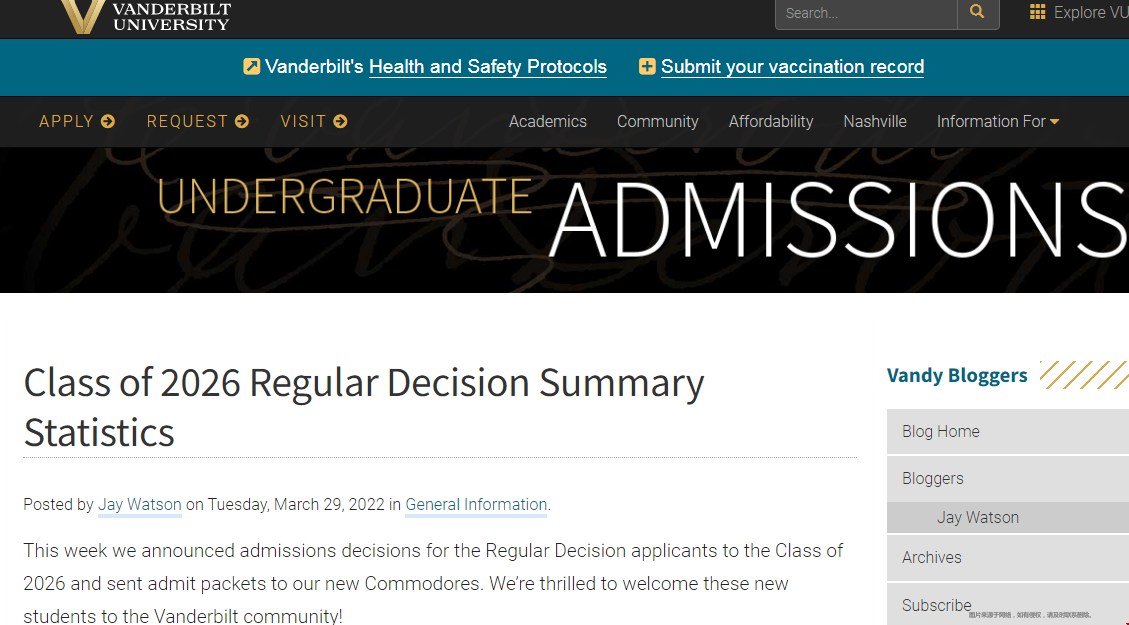Expand the Information For dropdown
Viewport: 1129px width, 625px height.
click(997, 121)
